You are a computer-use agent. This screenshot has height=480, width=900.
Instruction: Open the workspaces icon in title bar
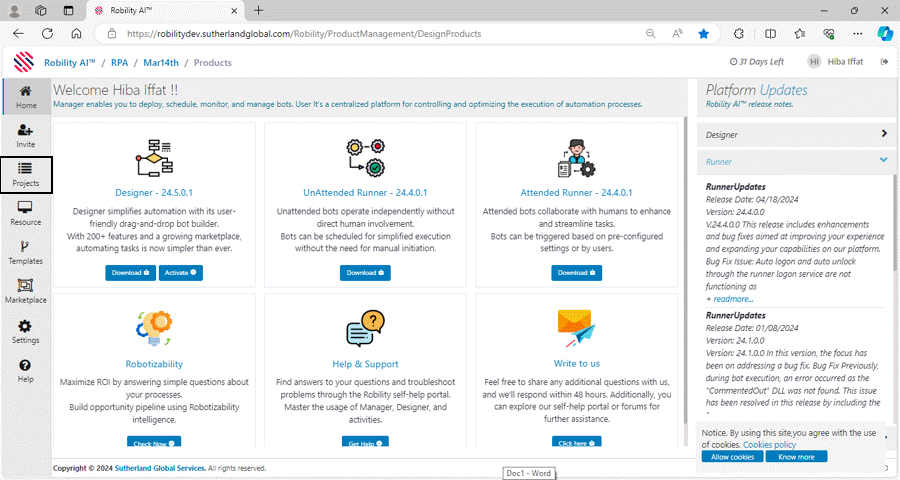coord(41,10)
